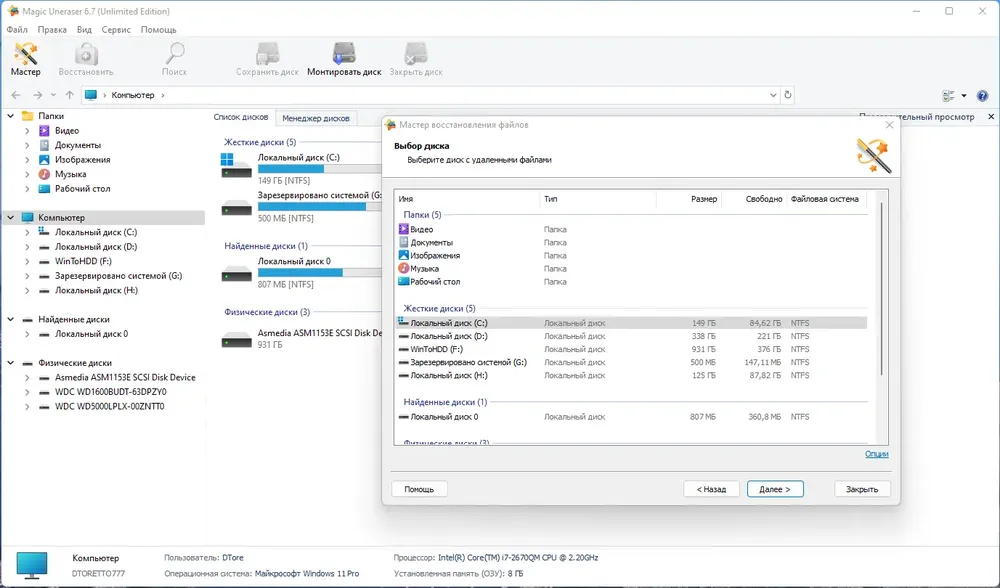Click the Восстановить toolbar icon
Image resolution: width=1000 pixels, height=588 pixels.
86,59
